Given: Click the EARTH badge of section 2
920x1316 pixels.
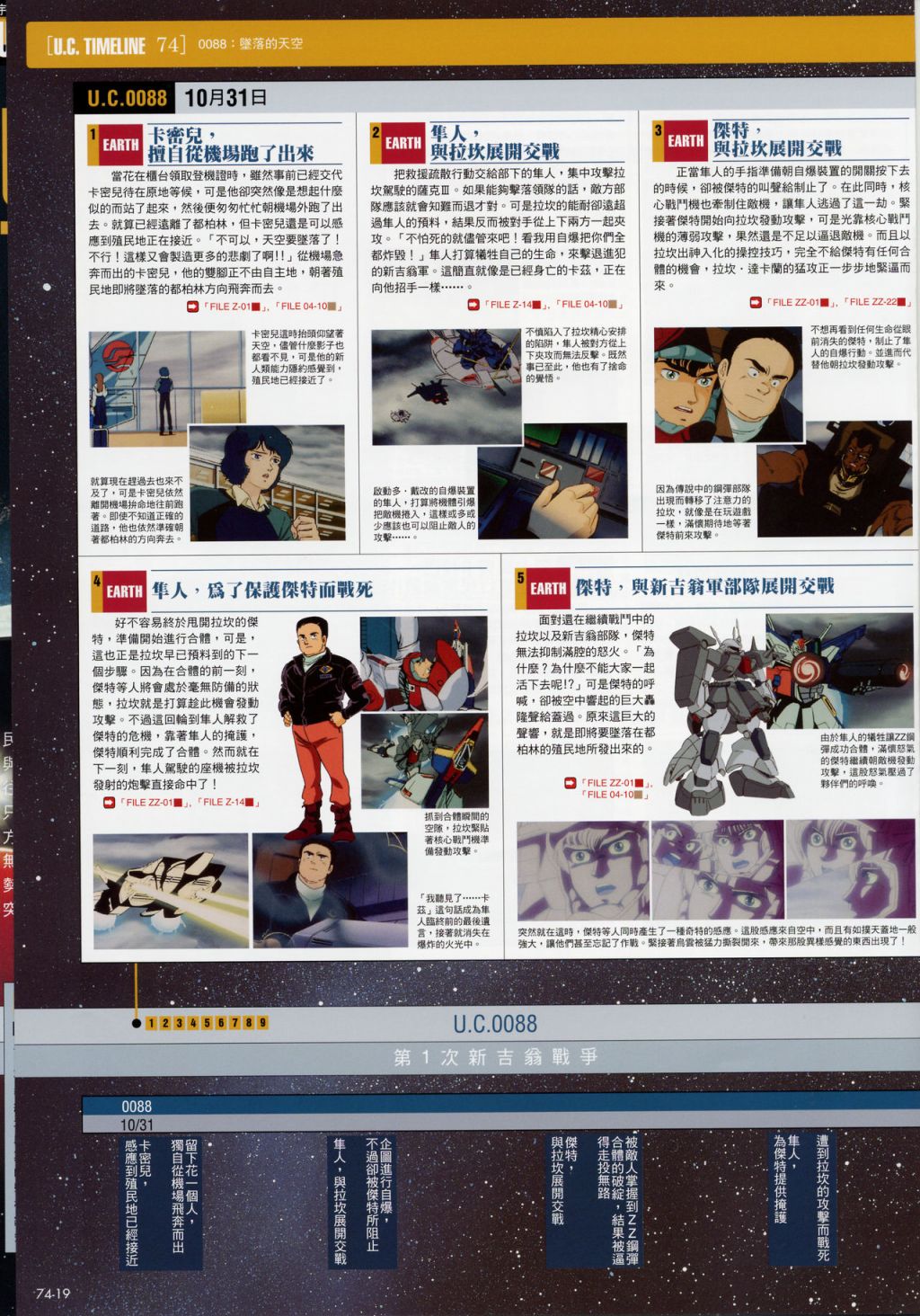Looking at the screenshot, I should 402,143.
